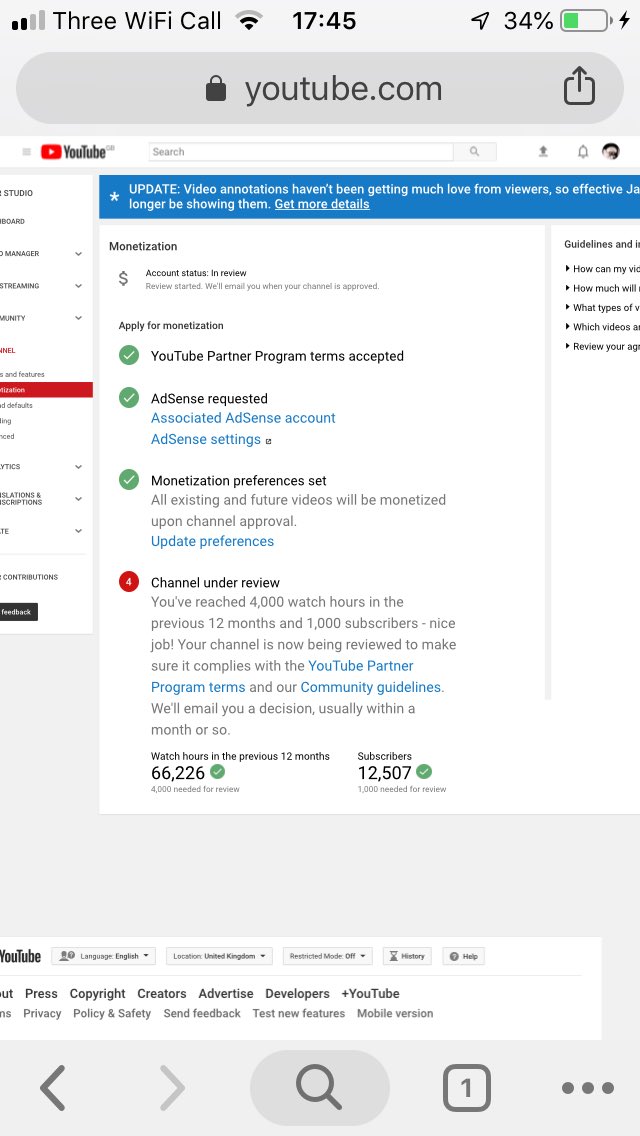640x1136 pixels.
Task: Open the notifications bell
Action: (x=583, y=151)
